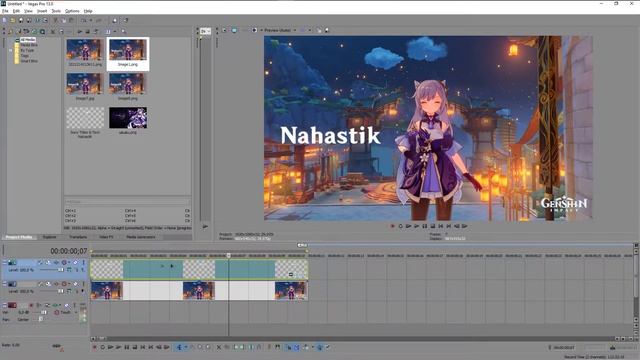Image resolution: width=640 pixels, height=360 pixels.
Task: Click Play From Start in timeline transport
Action: click(x=110, y=347)
